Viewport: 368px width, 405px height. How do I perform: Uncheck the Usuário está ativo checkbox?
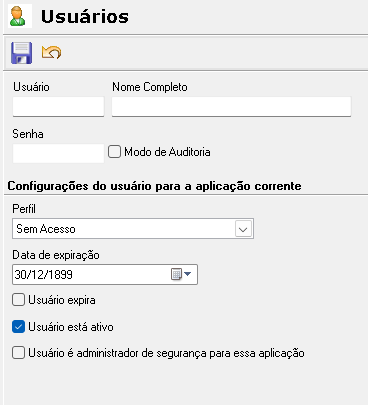coord(18,327)
